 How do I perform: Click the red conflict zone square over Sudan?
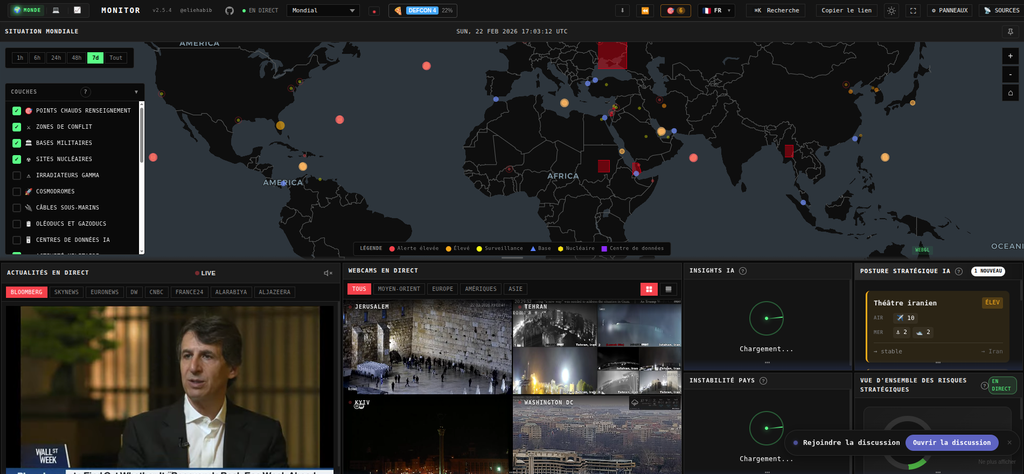pyautogui.click(x=603, y=165)
